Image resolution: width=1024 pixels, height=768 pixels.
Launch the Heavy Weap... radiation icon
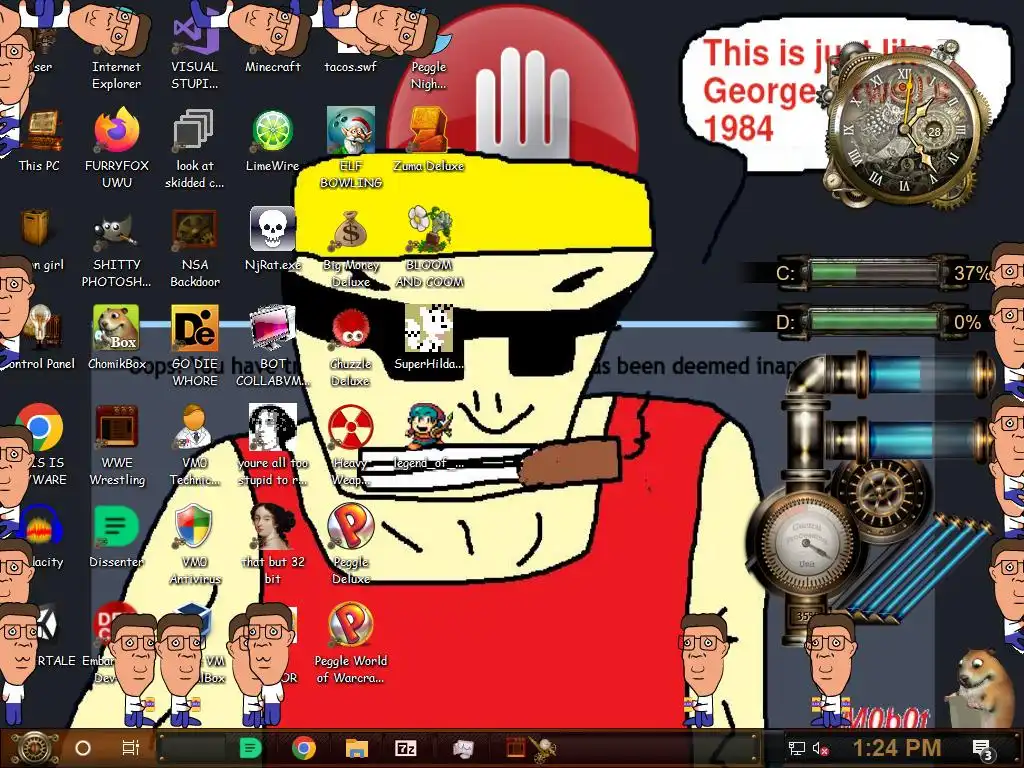tap(351, 445)
